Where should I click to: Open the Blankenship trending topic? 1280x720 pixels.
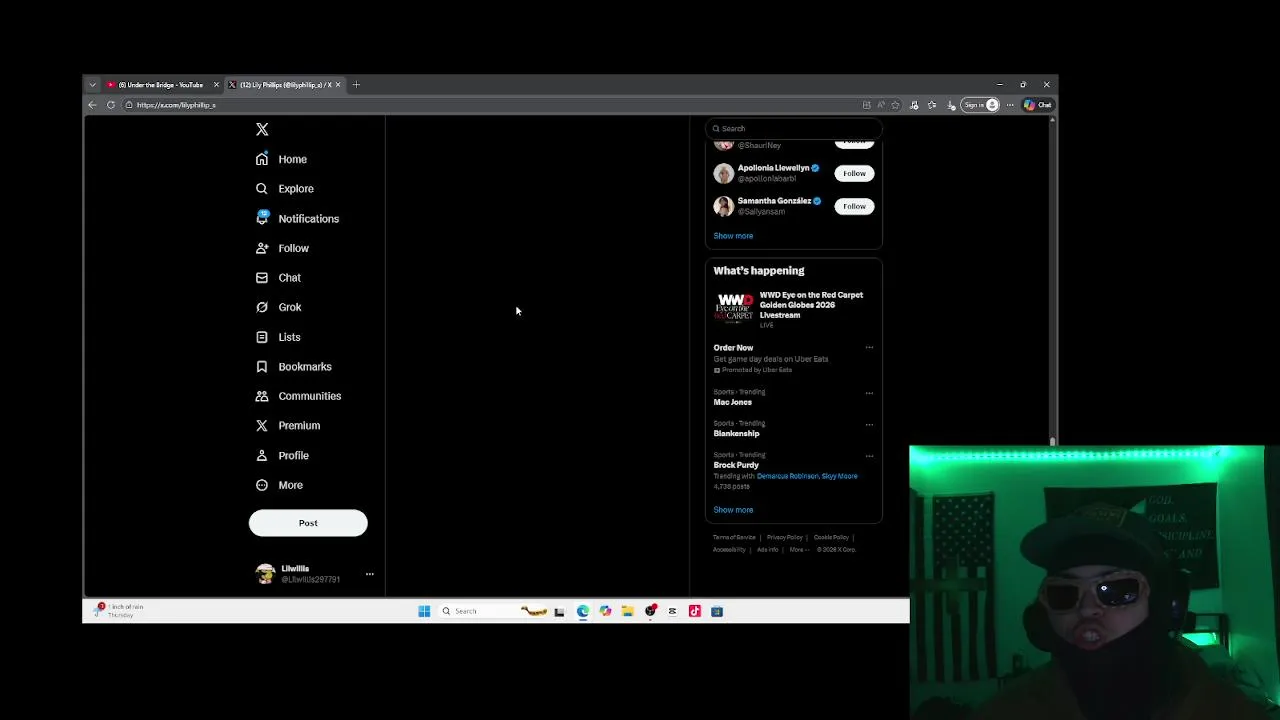(736, 433)
